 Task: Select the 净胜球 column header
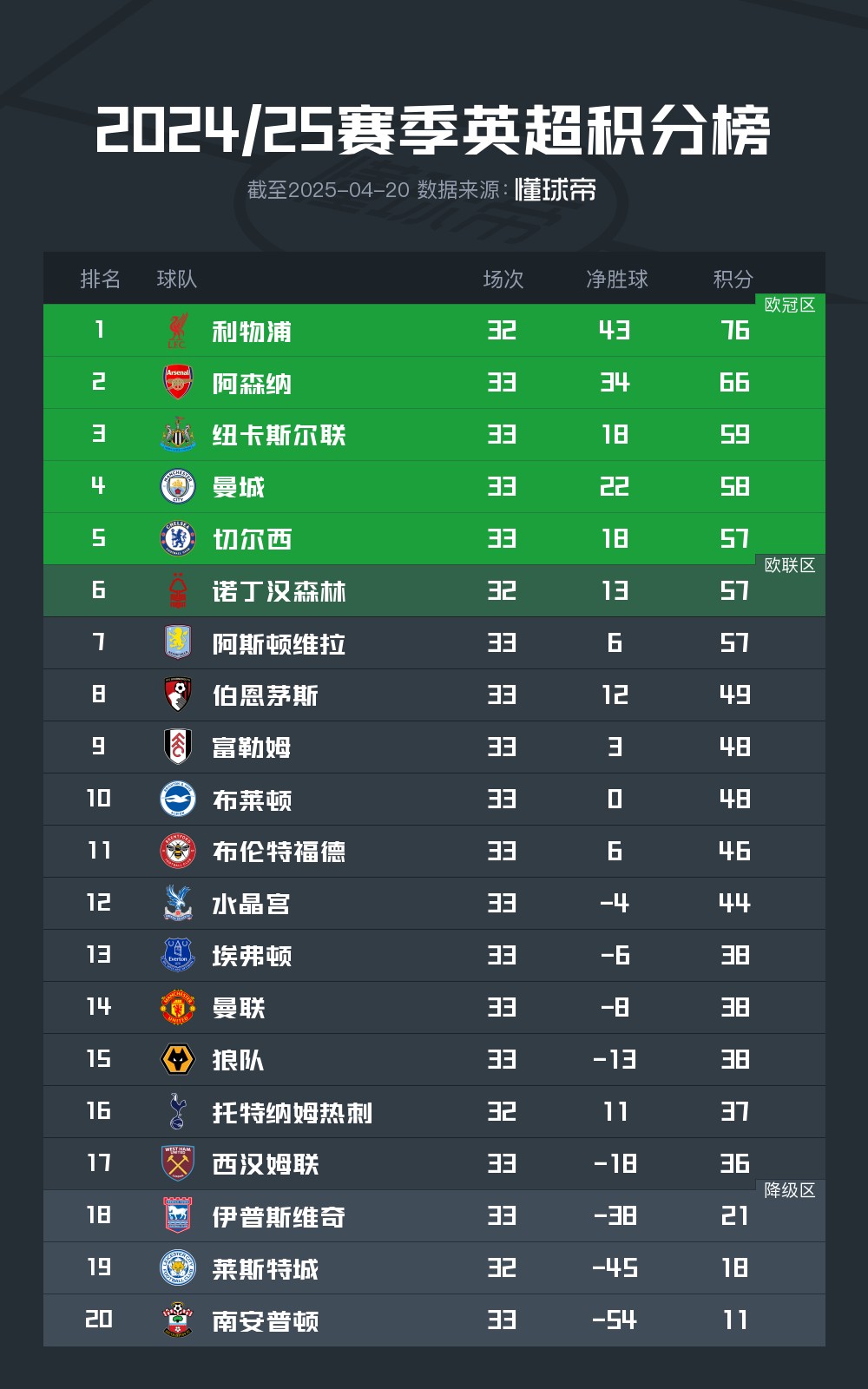(617, 279)
